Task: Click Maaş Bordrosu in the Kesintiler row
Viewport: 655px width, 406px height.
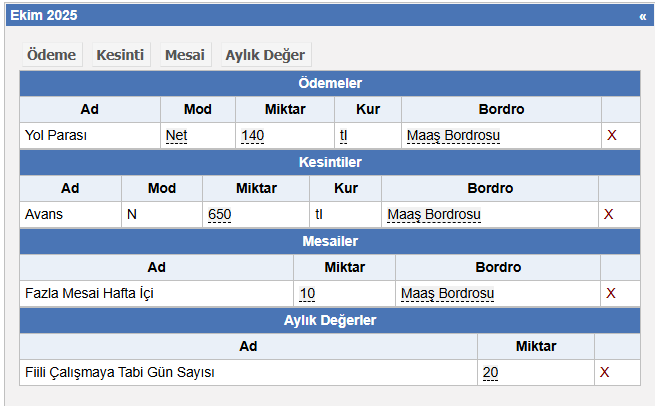Action: tap(433, 214)
